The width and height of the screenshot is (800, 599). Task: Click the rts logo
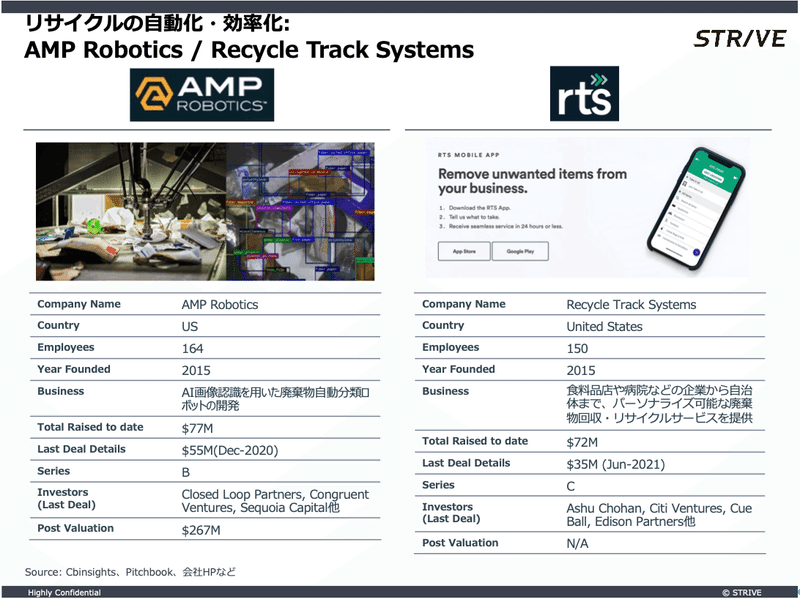(584, 93)
